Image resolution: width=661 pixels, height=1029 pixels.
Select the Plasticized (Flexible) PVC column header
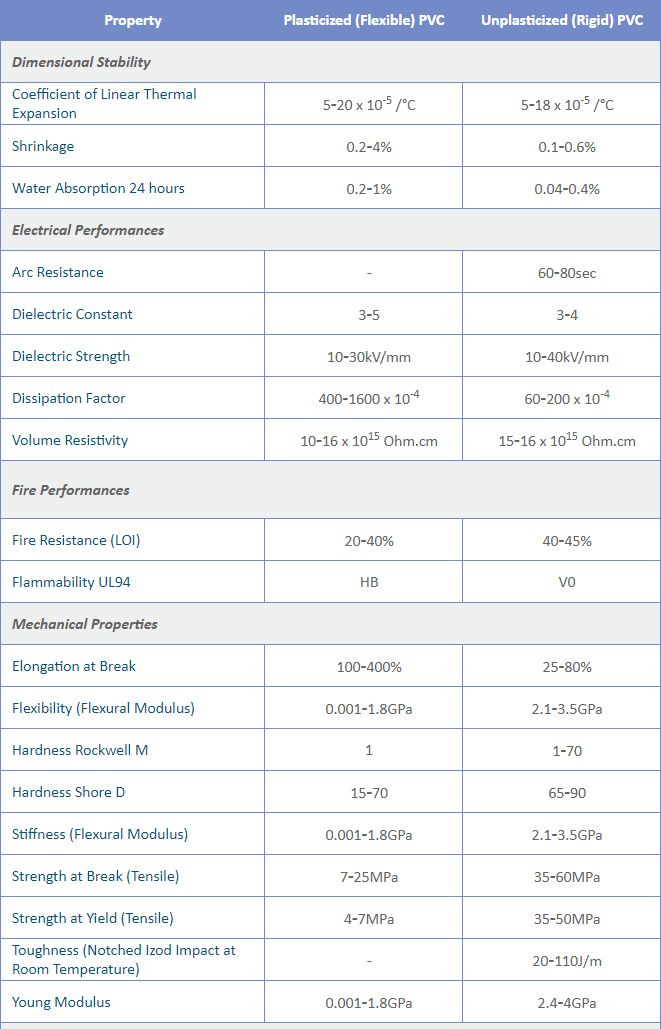pos(364,20)
